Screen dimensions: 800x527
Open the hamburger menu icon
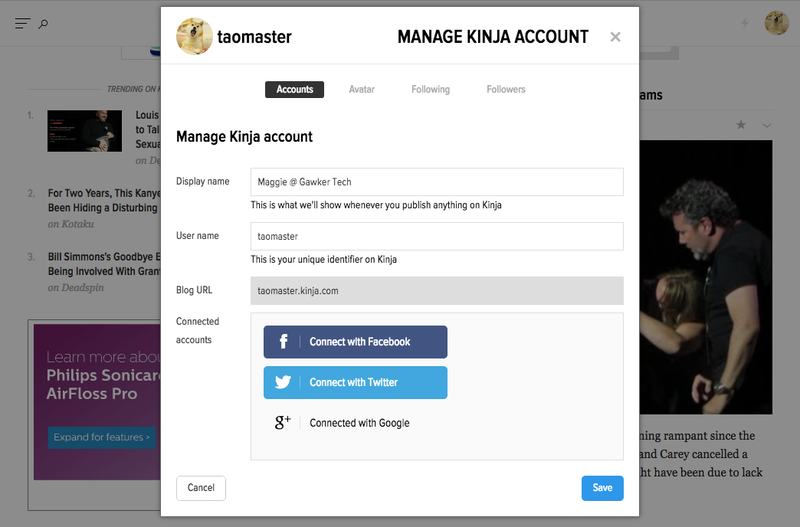pos(22,23)
